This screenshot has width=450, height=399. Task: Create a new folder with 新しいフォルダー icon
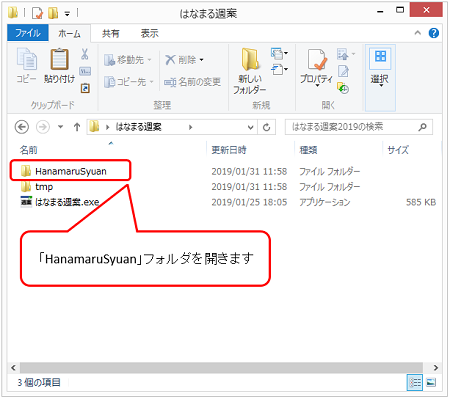(250, 60)
